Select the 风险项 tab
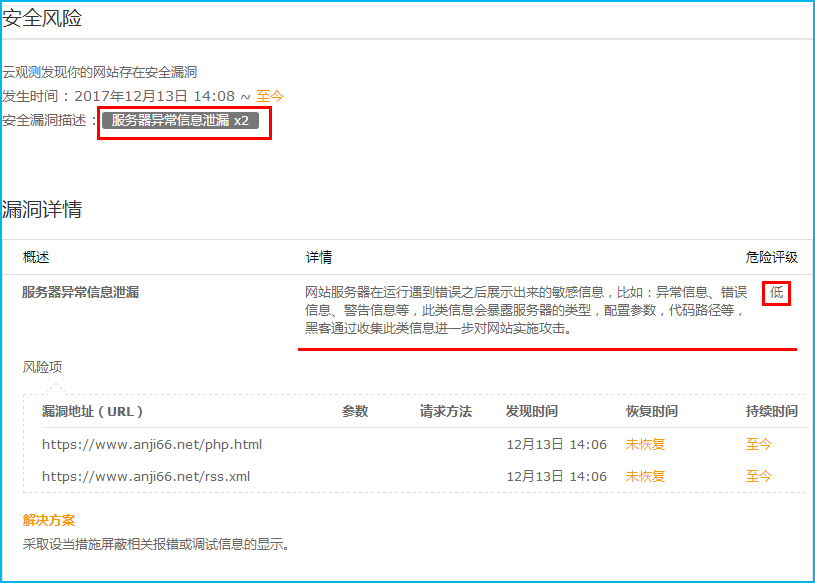The height and width of the screenshot is (583, 815). tap(42, 367)
